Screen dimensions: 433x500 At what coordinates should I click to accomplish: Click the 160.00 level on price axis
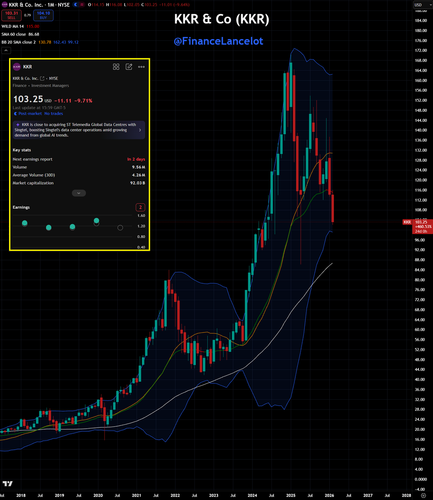tap(420, 80)
